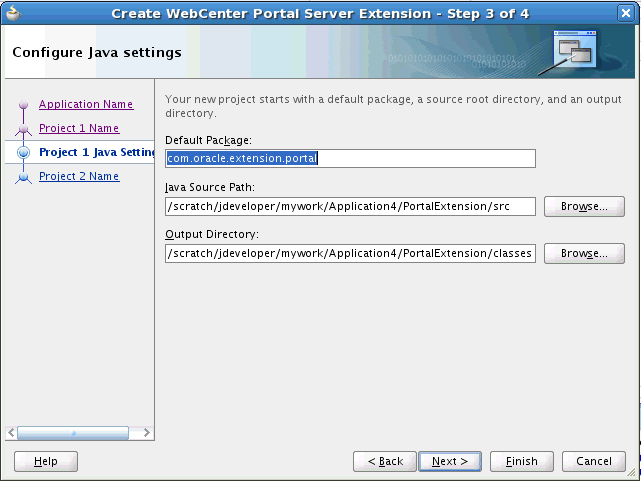This screenshot has width=641, height=482.
Task: Click the dialog resize grip corner
Action: [632, 472]
